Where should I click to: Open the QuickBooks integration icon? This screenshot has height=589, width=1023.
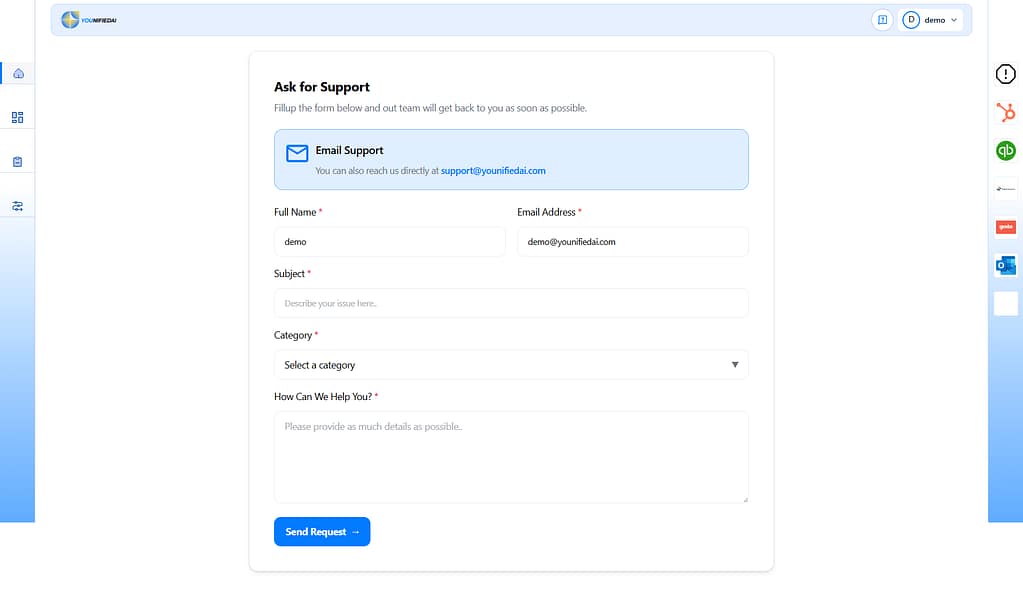pyautogui.click(x=1005, y=151)
